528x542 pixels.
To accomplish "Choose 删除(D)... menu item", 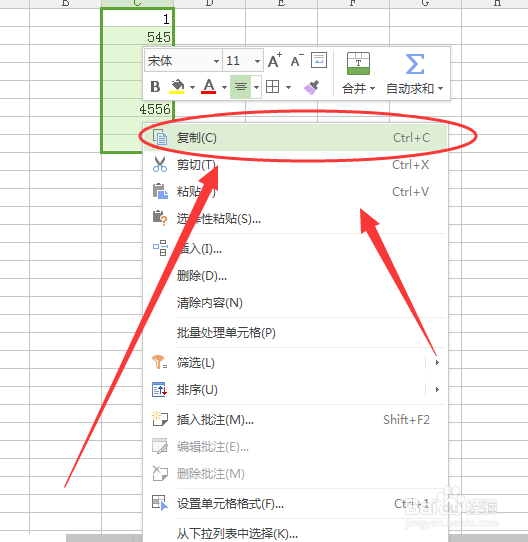I will click(295, 275).
